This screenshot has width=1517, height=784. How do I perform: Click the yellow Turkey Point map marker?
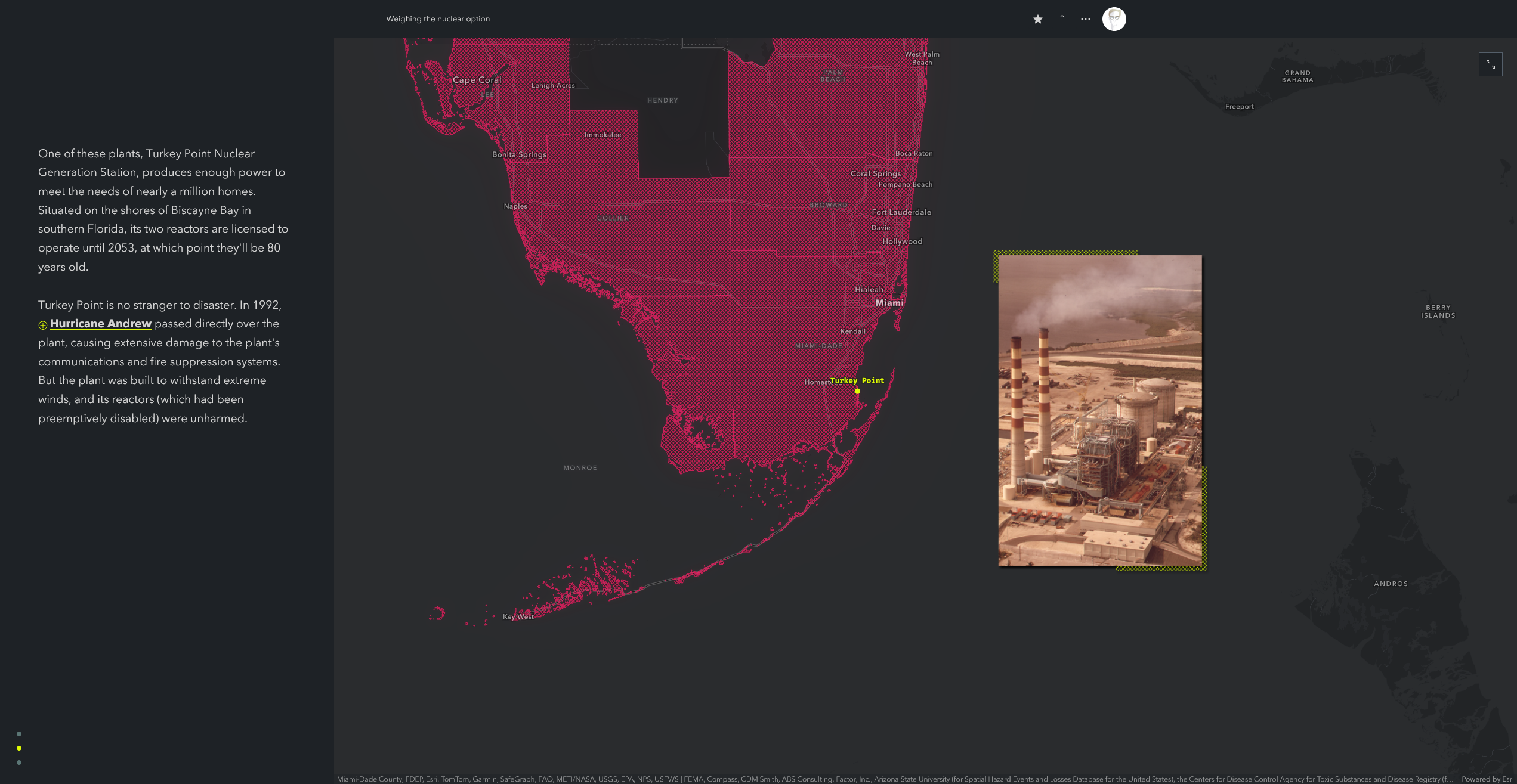pos(857,392)
